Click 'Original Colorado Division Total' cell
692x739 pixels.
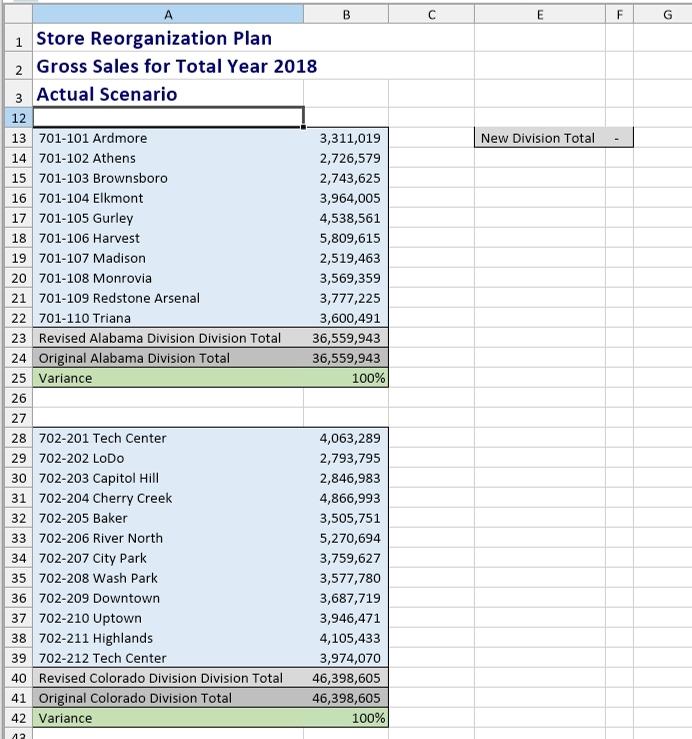click(x=168, y=698)
